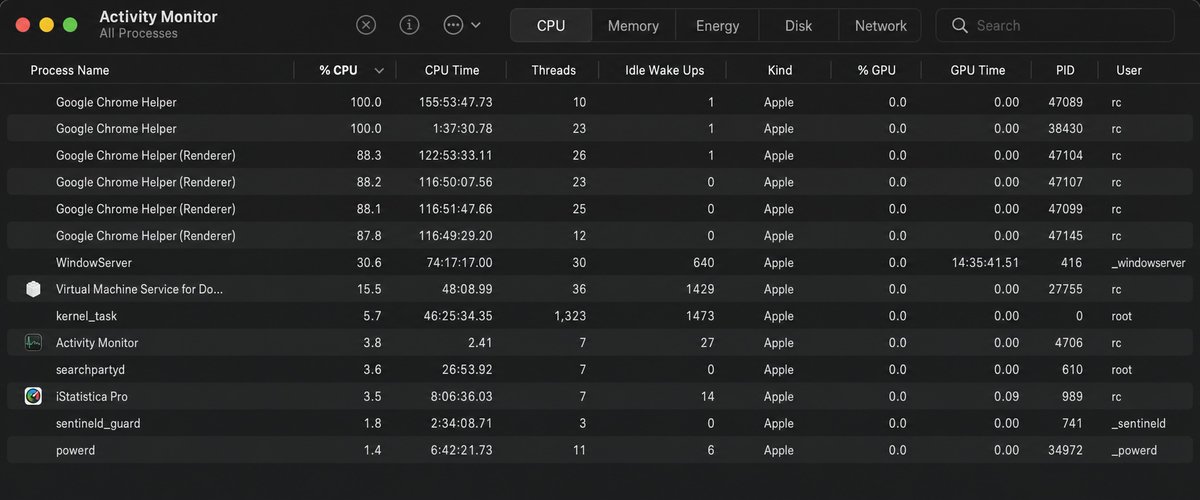
Task: Click the Virtual Machine Service app icon
Action: (x=34, y=289)
